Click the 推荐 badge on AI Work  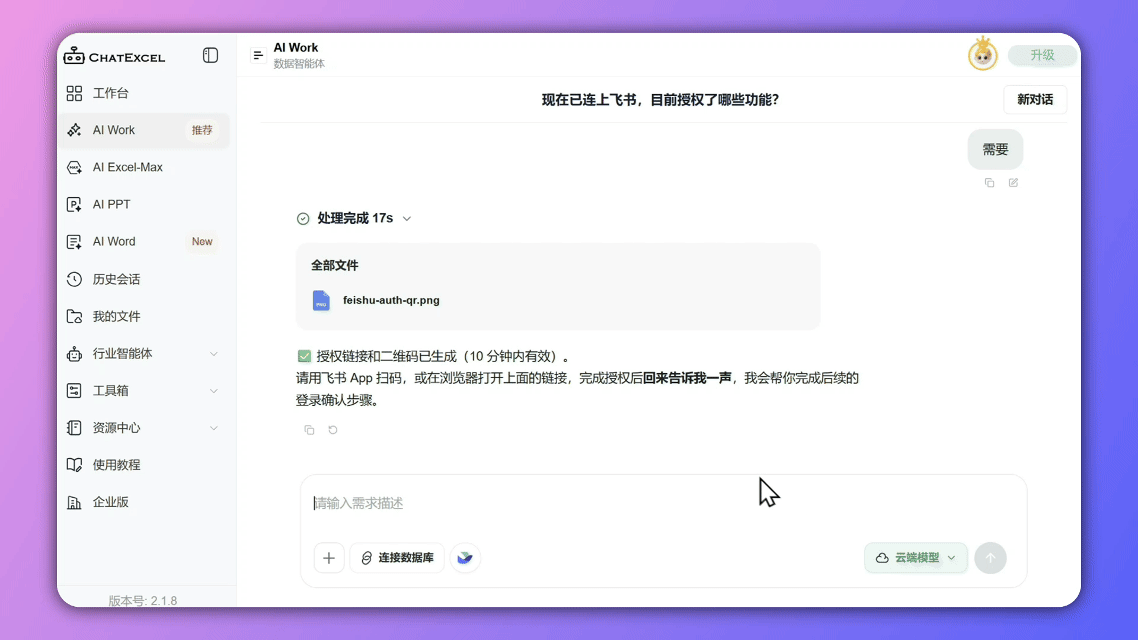click(202, 130)
